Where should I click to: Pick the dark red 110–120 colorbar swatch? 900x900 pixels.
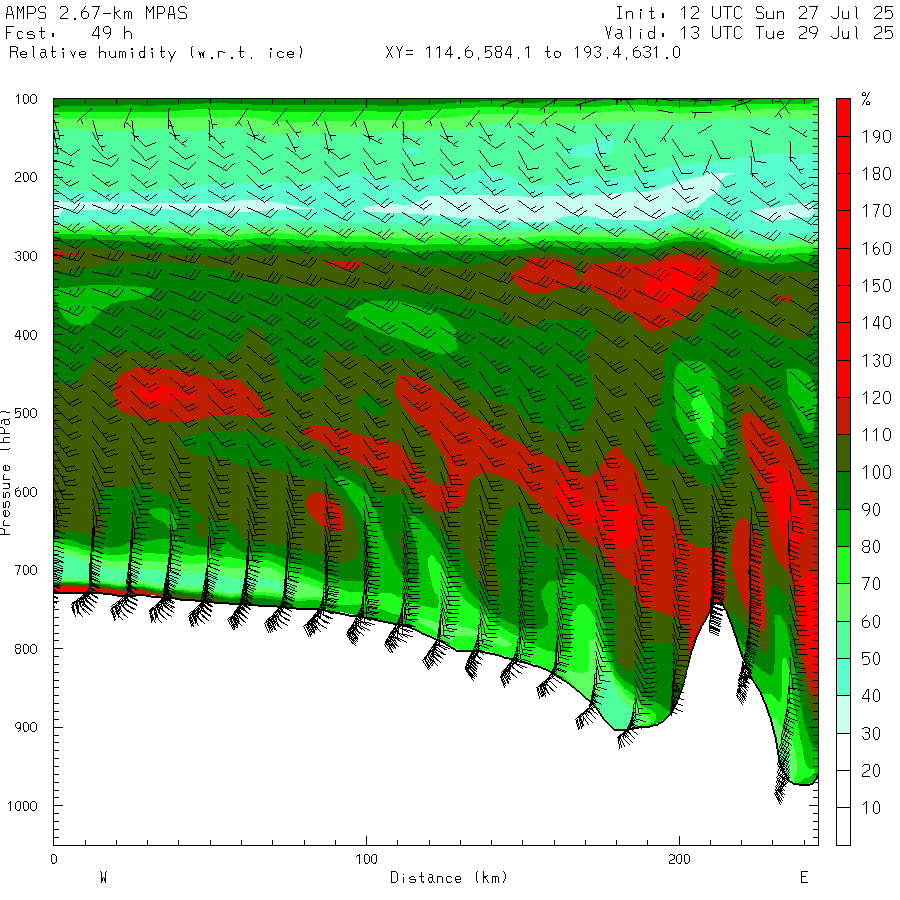pos(843,416)
